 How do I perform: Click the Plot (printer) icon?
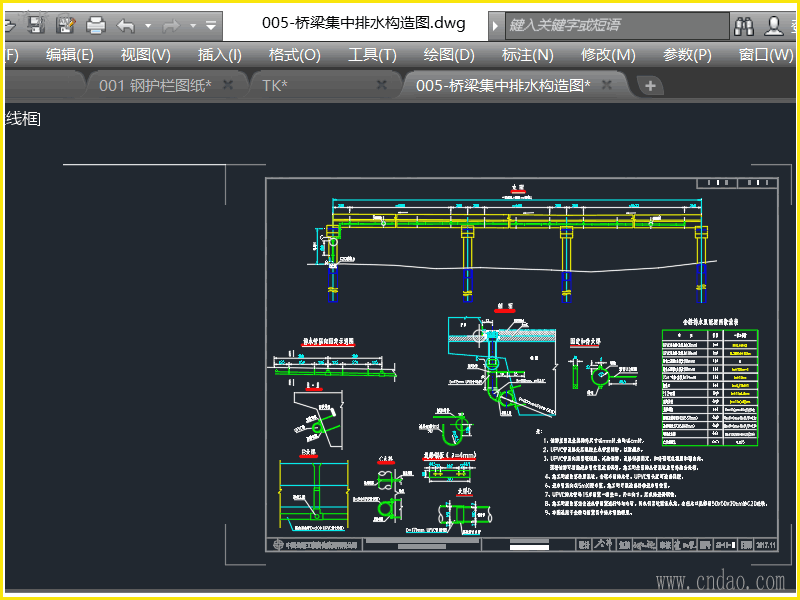(x=95, y=24)
